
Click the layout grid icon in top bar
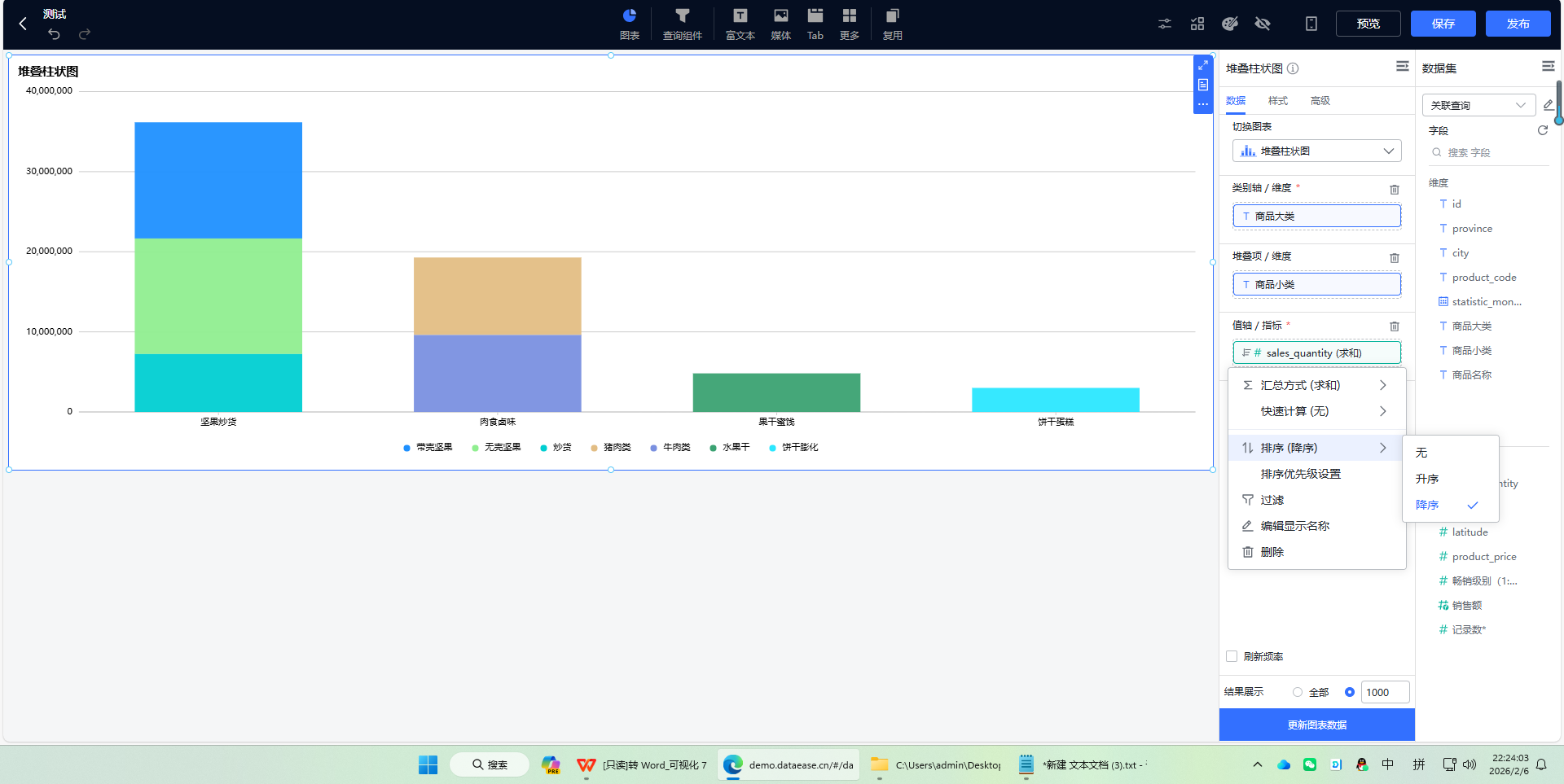pyautogui.click(x=1197, y=24)
